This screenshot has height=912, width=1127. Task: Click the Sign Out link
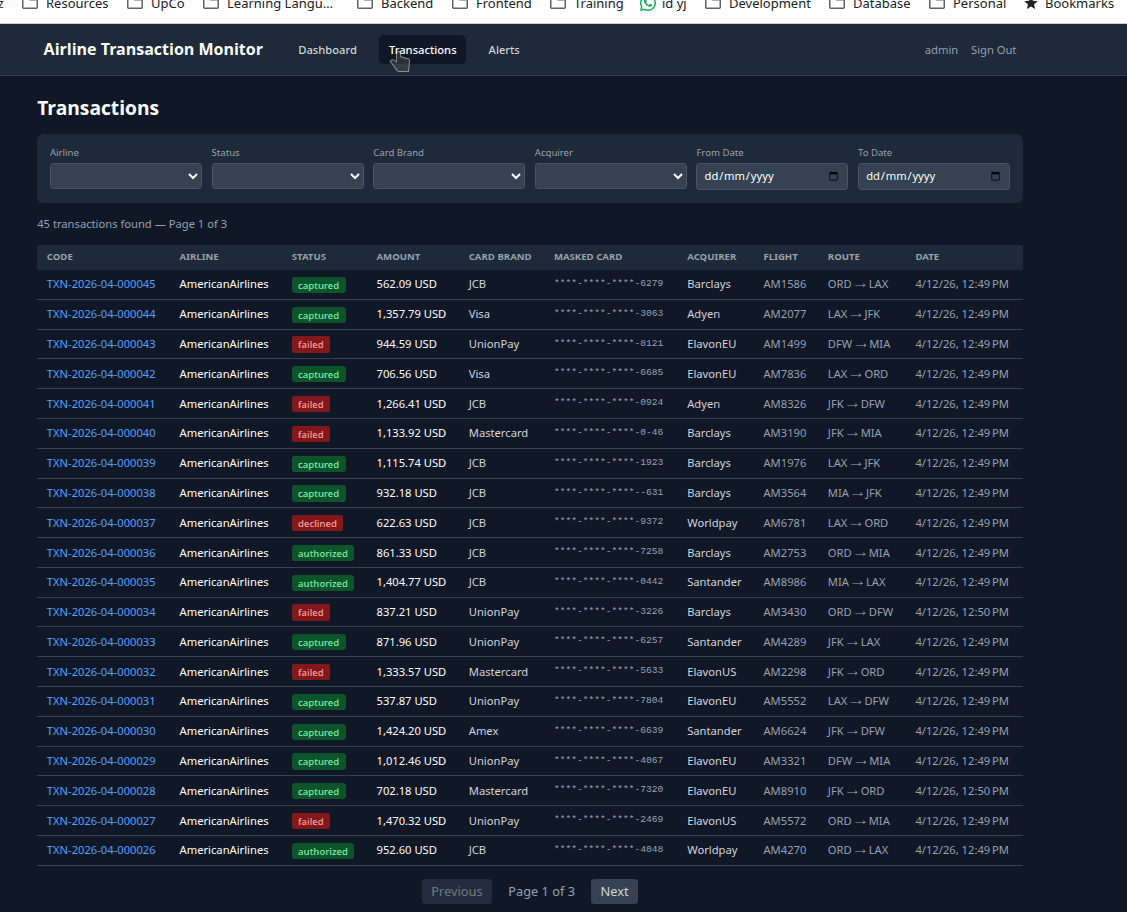[993, 50]
